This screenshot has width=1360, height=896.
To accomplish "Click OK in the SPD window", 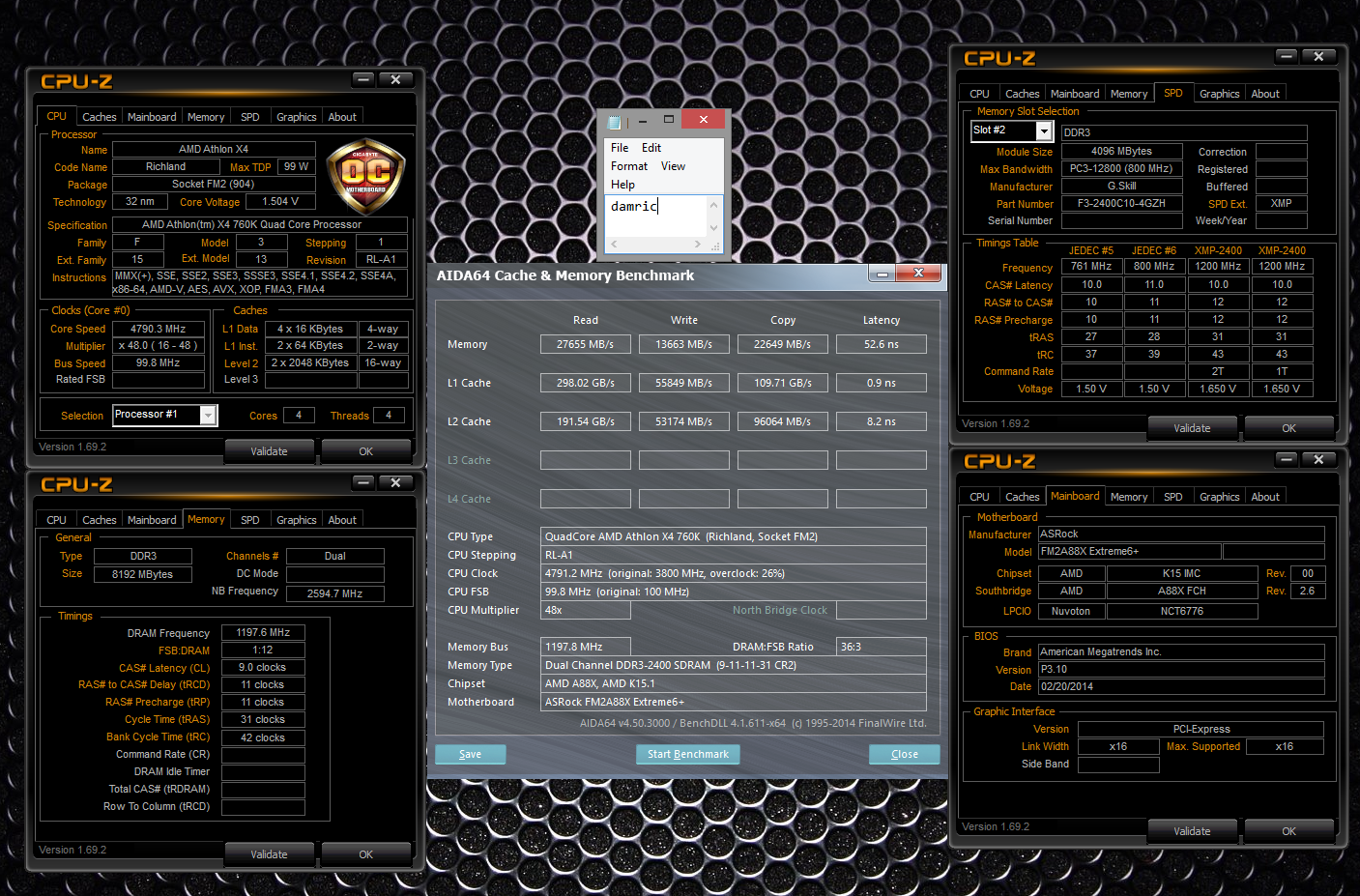I will [1288, 428].
